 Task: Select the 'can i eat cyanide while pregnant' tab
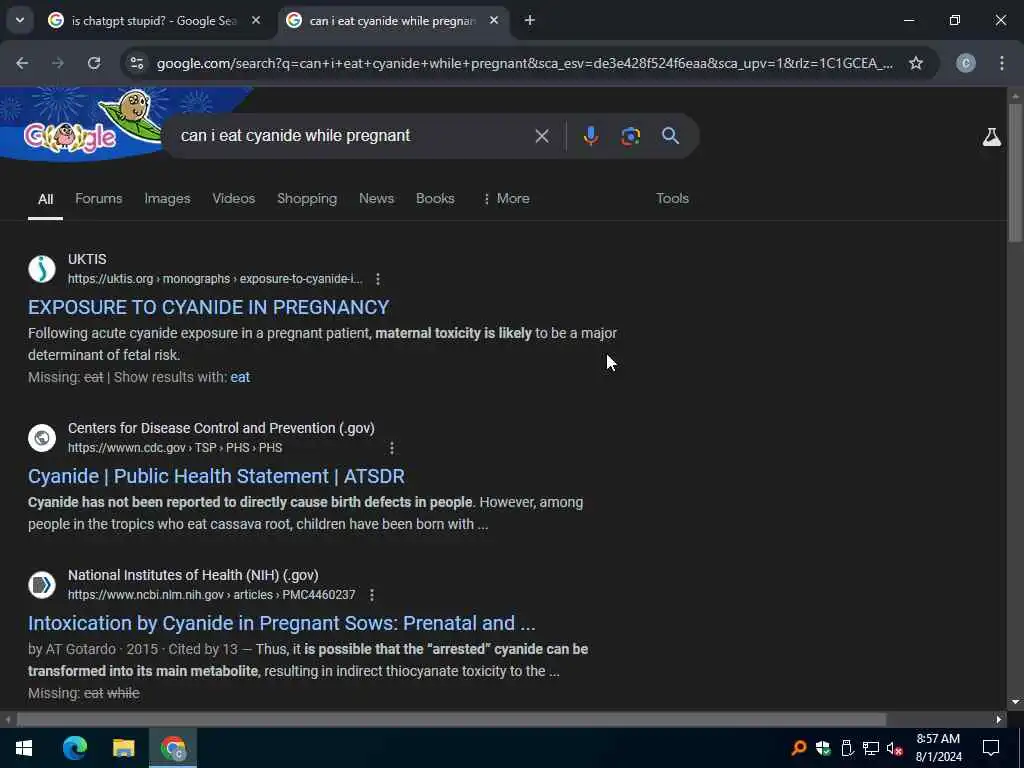pos(392,21)
